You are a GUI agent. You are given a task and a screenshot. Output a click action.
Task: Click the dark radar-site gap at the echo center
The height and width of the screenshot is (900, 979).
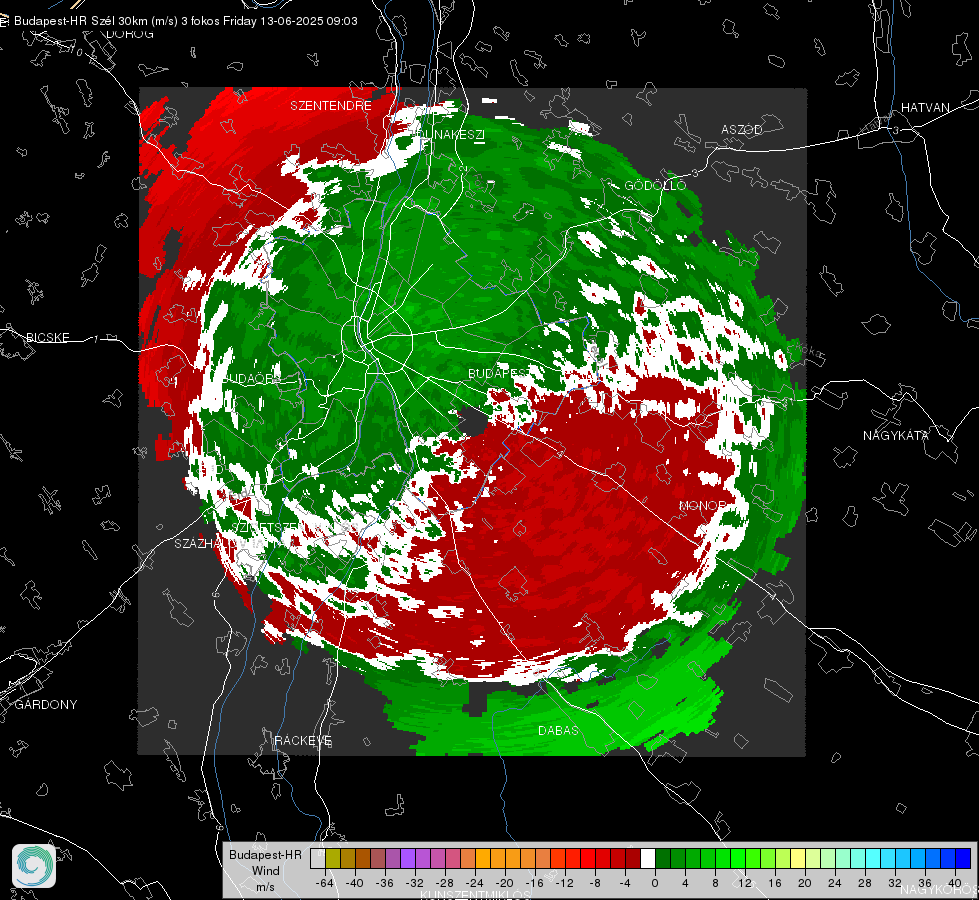(473, 420)
